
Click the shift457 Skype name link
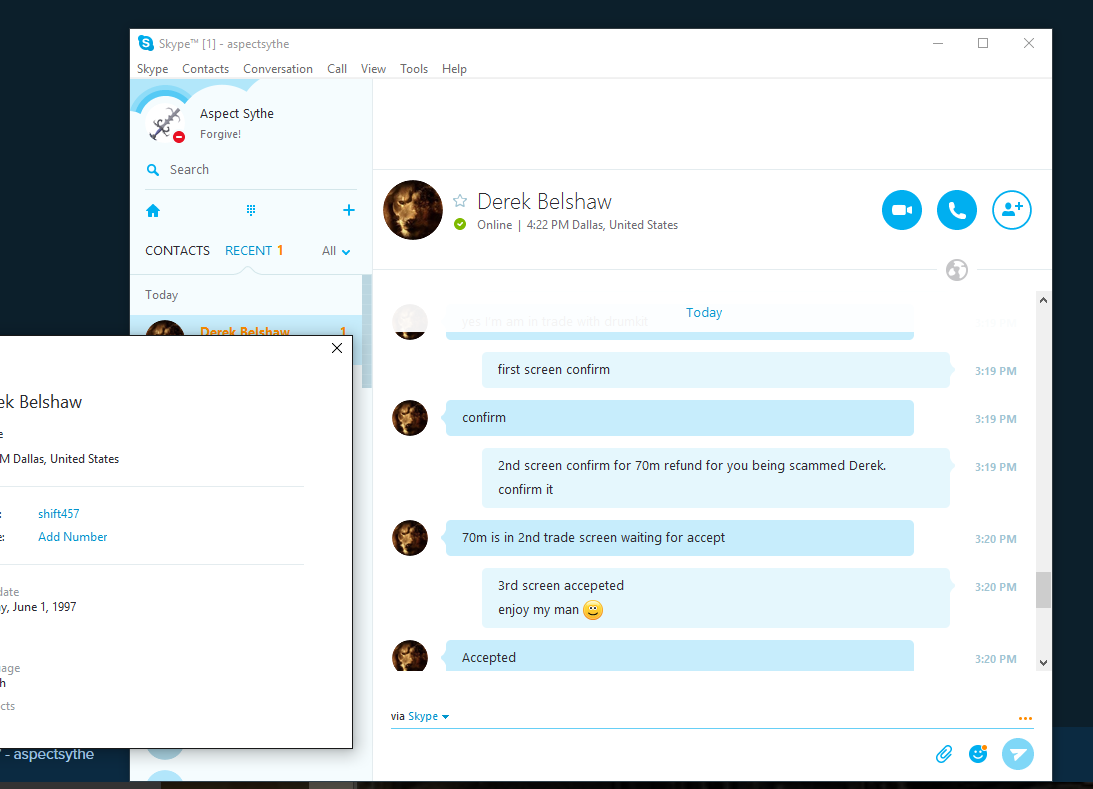point(59,514)
